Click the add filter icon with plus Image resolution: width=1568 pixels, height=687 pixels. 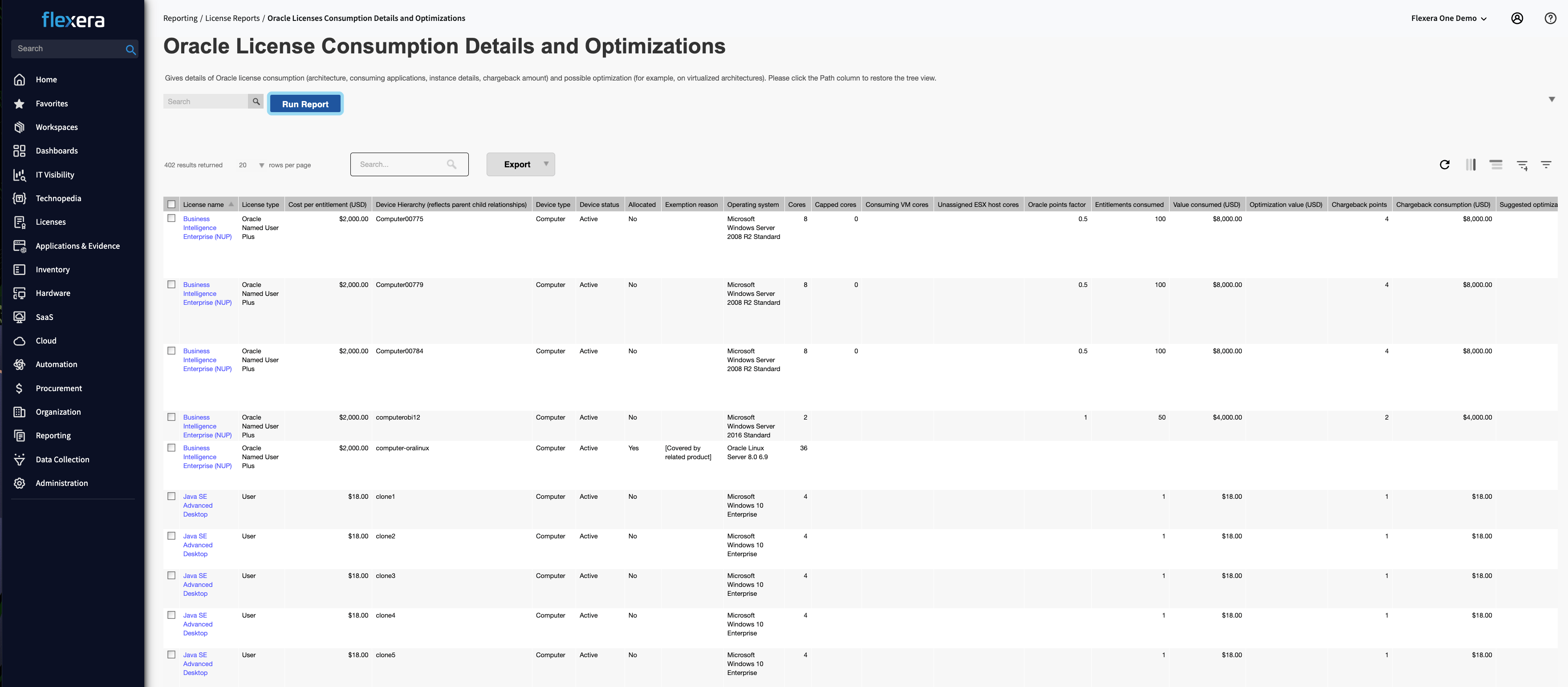point(1522,165)
